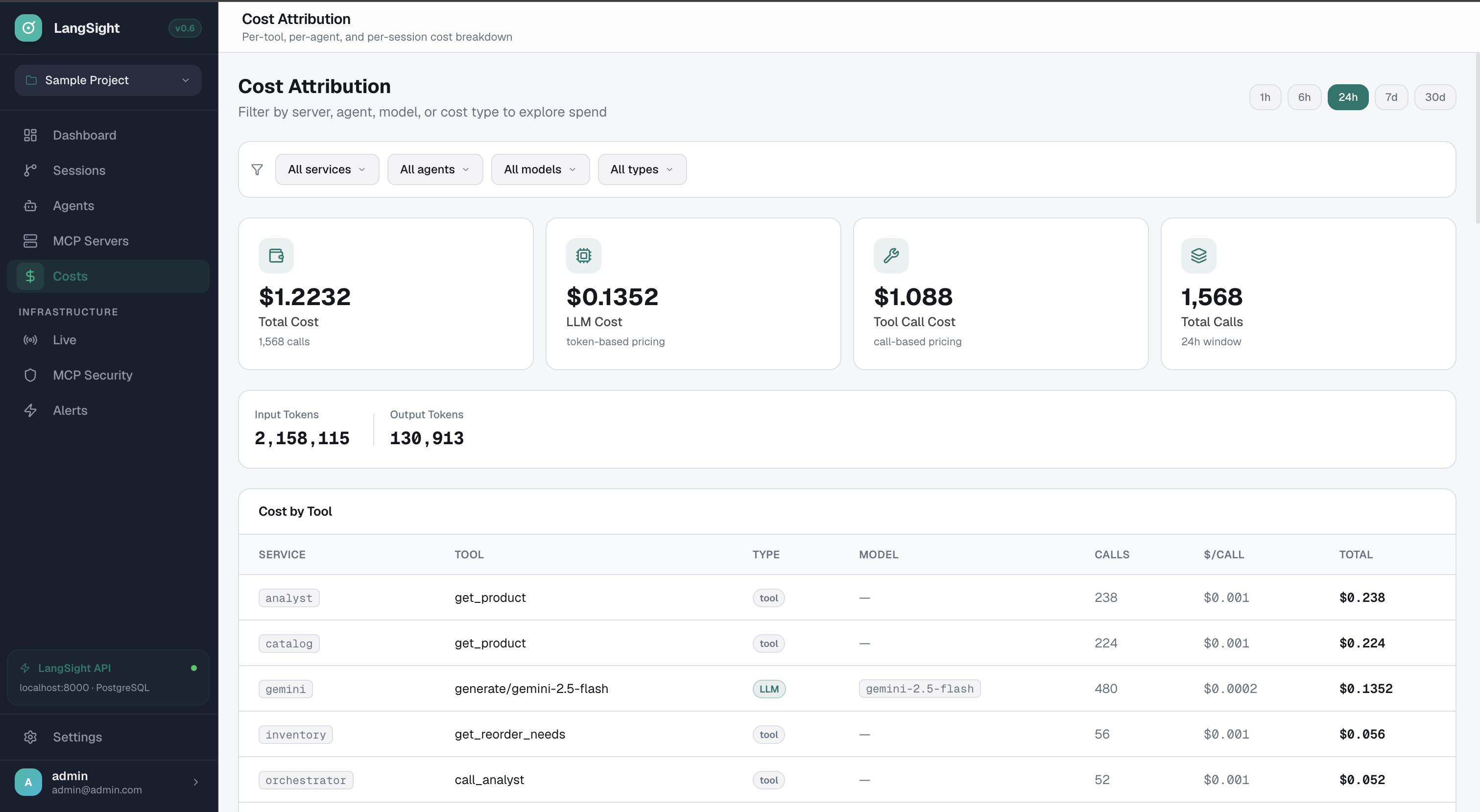Screen dimensions: 1480x812
Task: Click the Sessions branch icon
Action: pos(30,170)
